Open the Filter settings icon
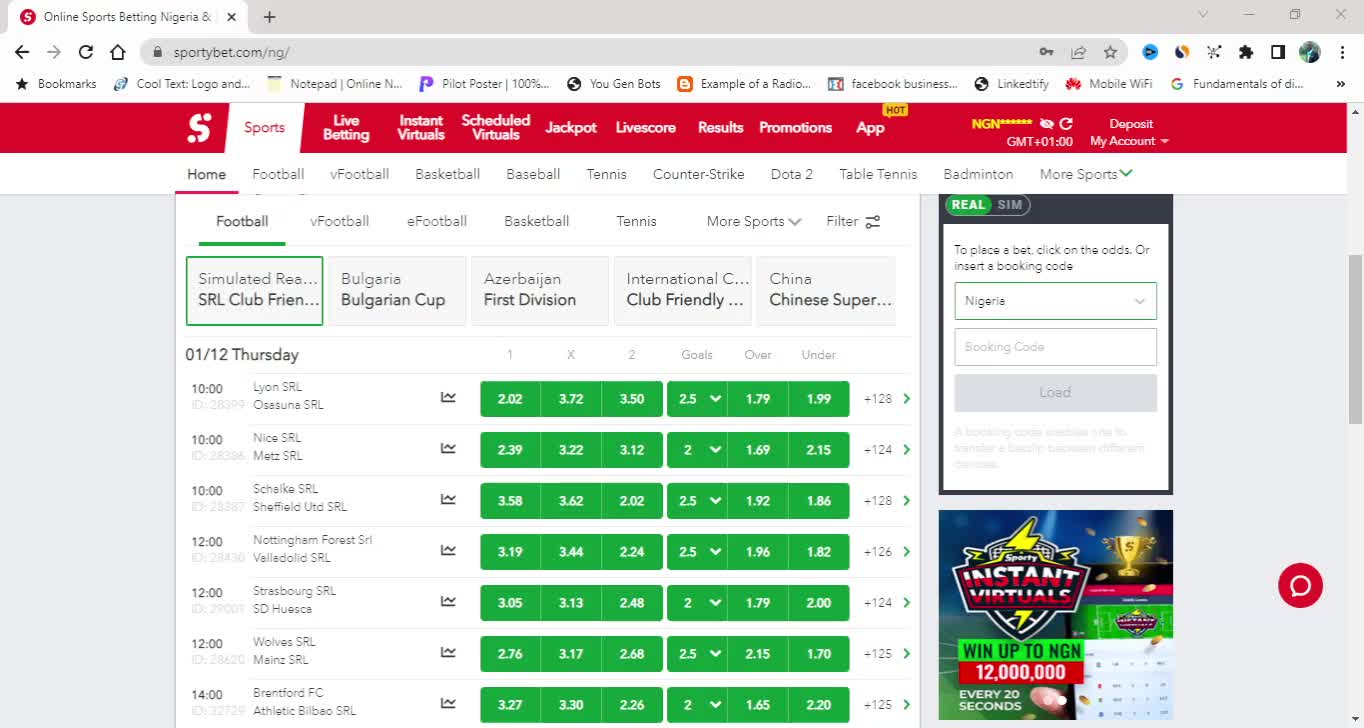Image resolution: width=1364 pixels, height=728 pixels. point(873,222)
